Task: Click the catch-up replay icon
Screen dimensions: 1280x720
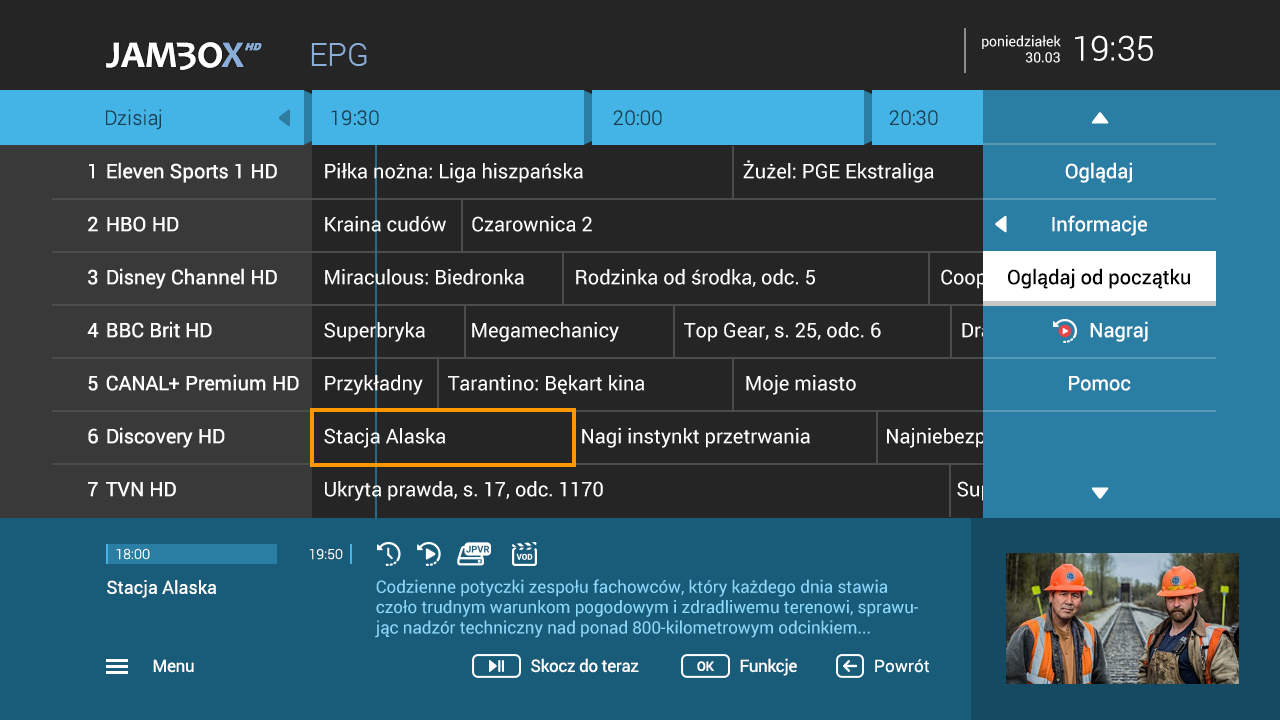Action: coord(429,553)
